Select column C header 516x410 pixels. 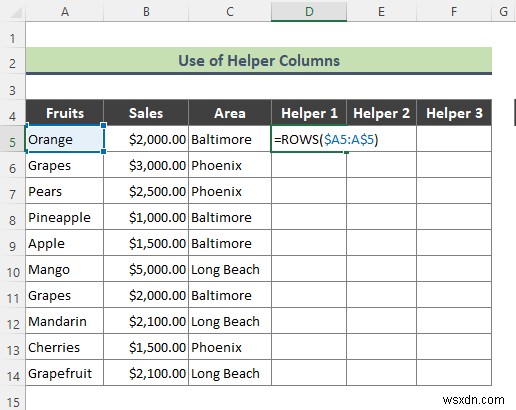click(x=230, y=12)
